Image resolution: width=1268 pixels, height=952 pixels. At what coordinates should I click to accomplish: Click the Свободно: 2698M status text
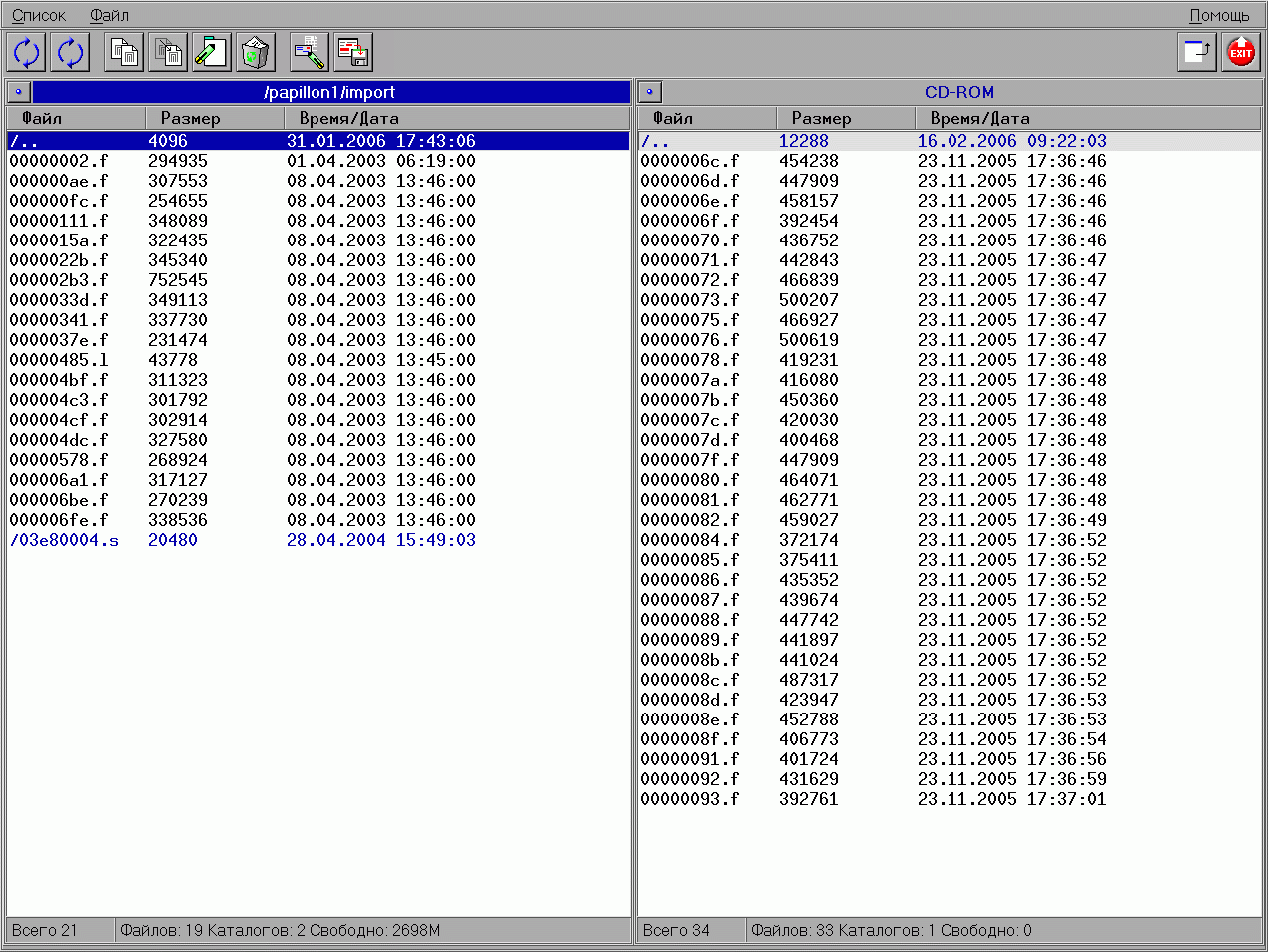point(374,931)
